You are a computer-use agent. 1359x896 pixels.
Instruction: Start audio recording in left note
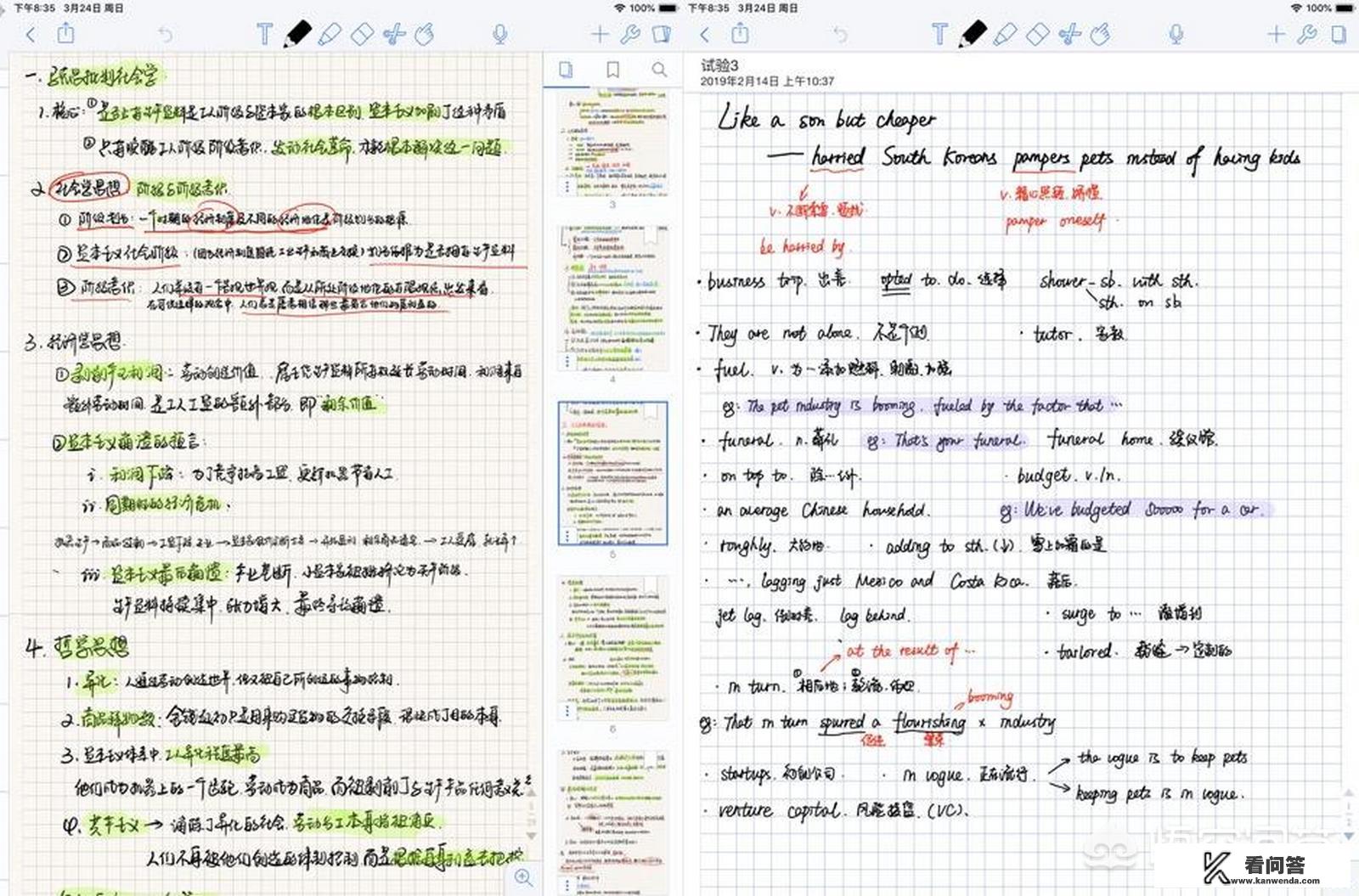(500, 34)
